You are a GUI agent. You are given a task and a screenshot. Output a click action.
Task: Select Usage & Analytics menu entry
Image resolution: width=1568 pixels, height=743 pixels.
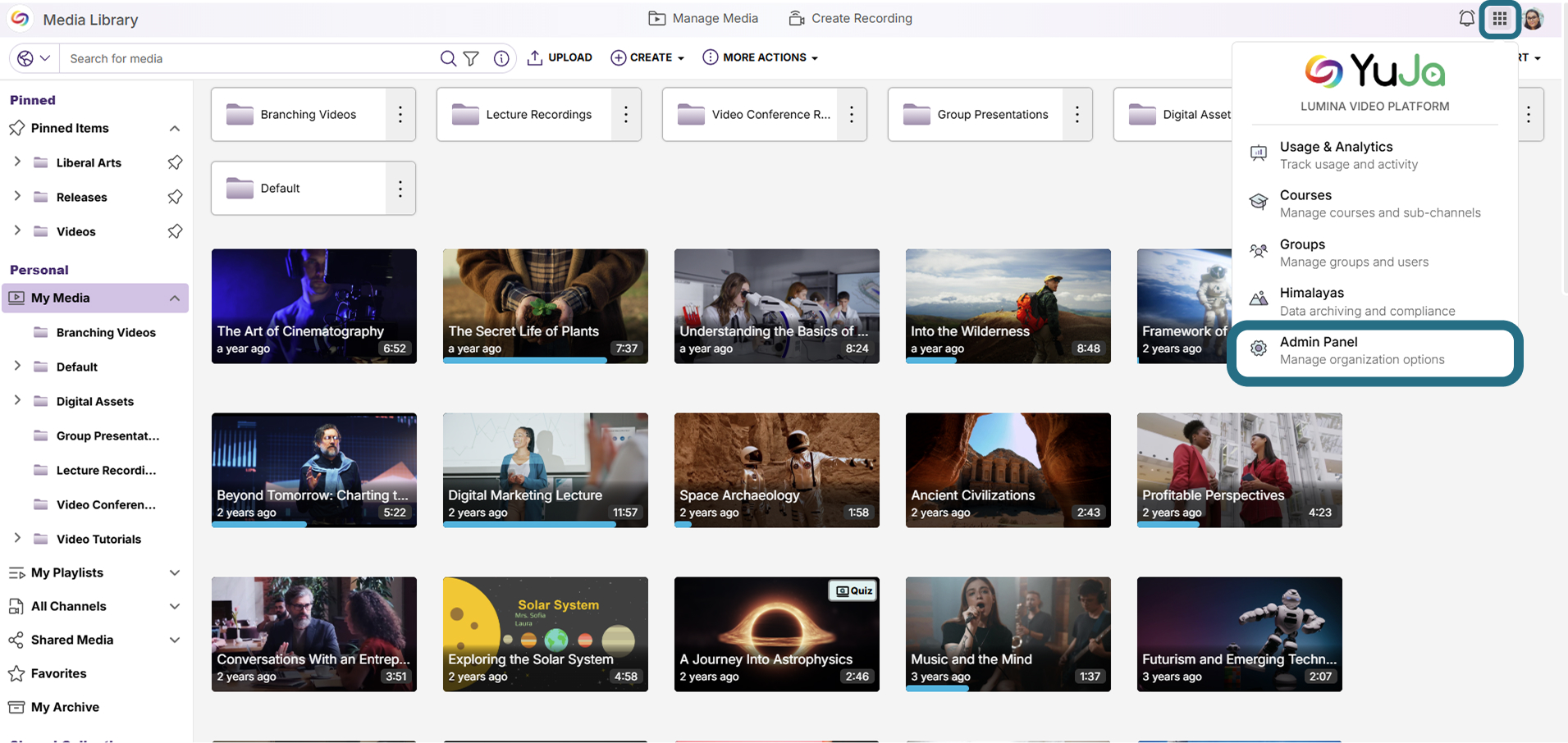click(1374, 155)
